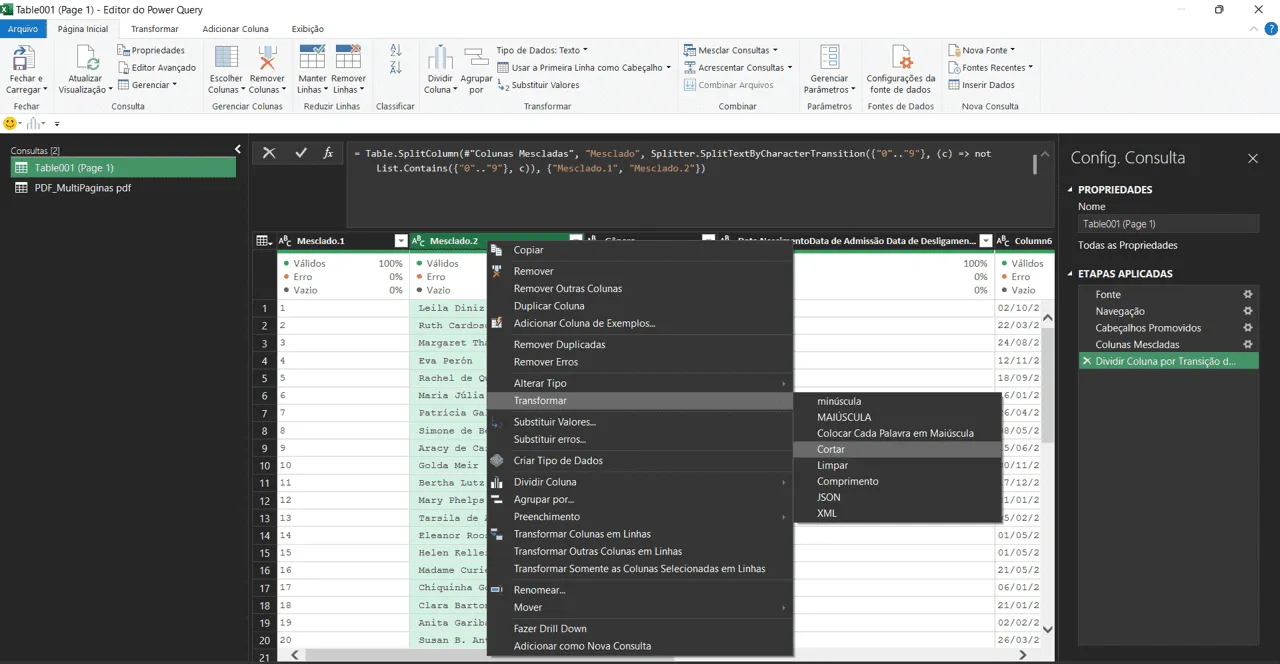Screen dimensions: 1280x664
Task: Click Substituir Valores in the ribbon
Action: click(x=538, y=85)
